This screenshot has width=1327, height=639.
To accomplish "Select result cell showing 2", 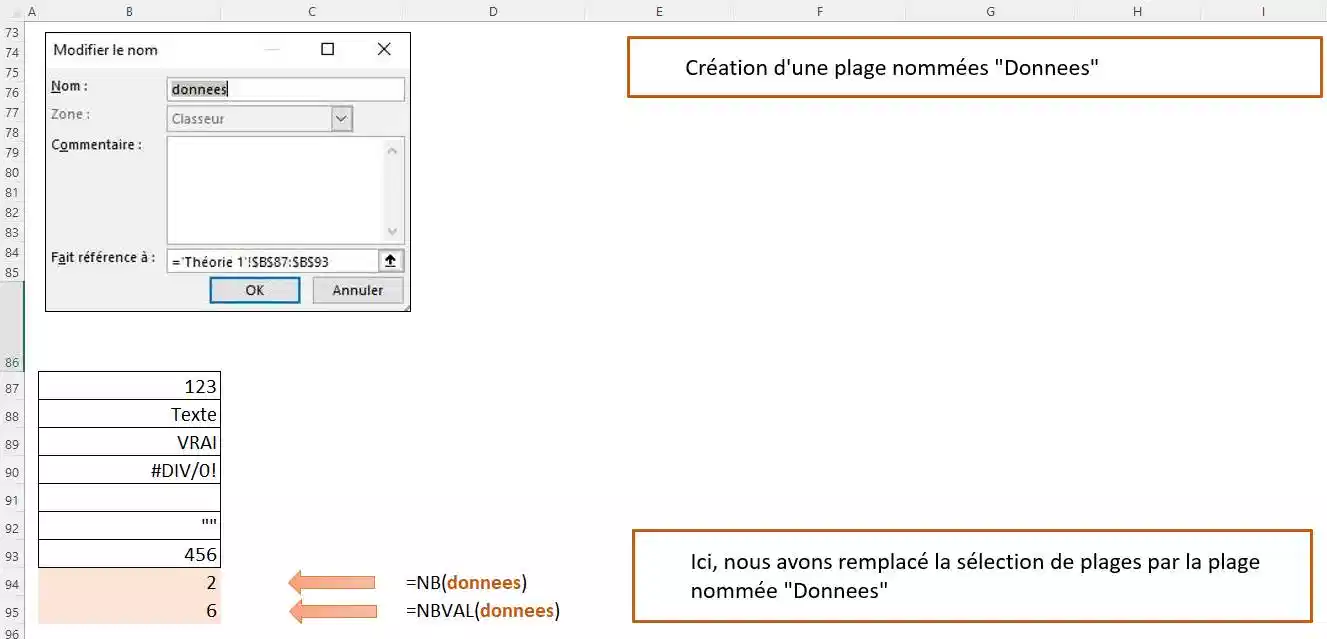I will 129,582.
